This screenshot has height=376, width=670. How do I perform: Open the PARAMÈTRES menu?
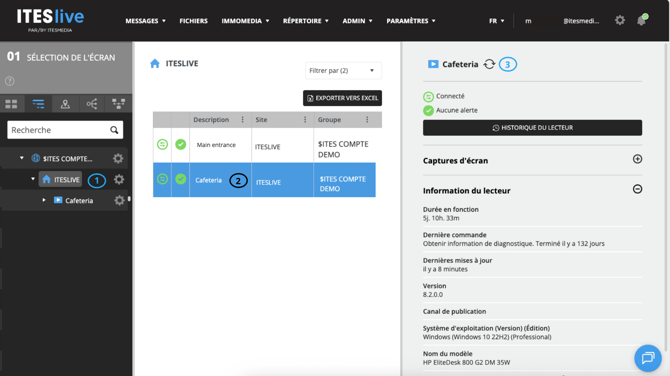tap(411, 21)
